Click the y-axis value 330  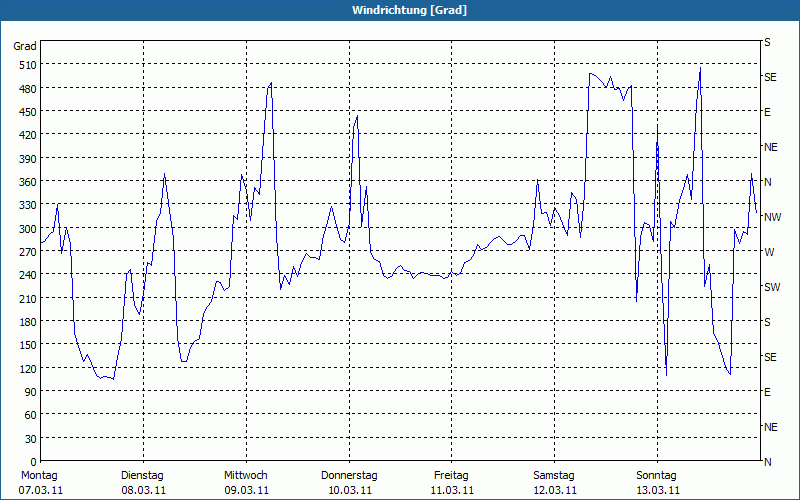[28, 205]
